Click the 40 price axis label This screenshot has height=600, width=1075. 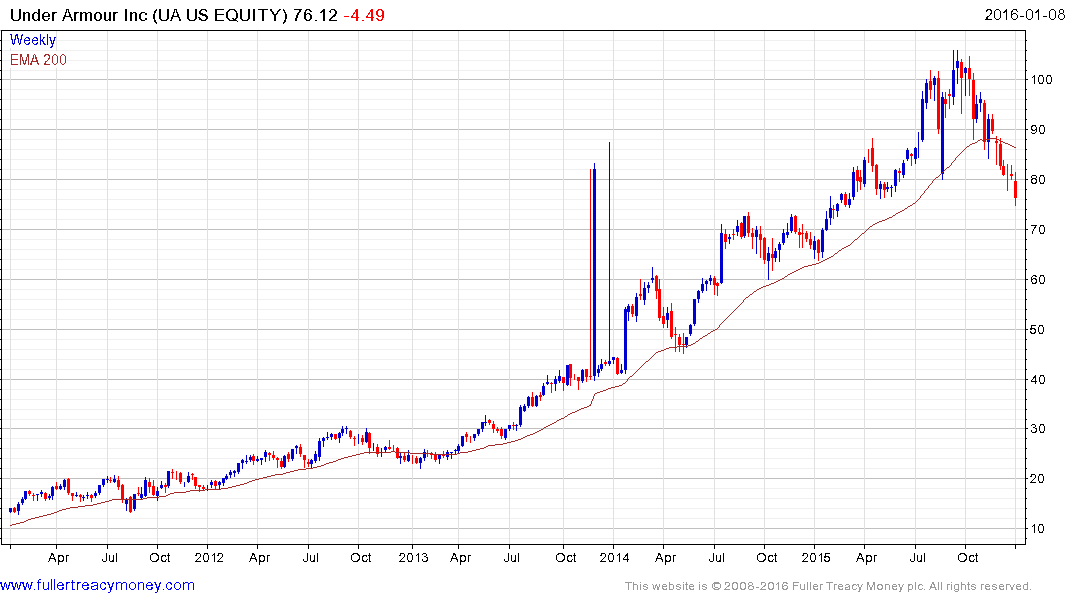point(1038,379)
